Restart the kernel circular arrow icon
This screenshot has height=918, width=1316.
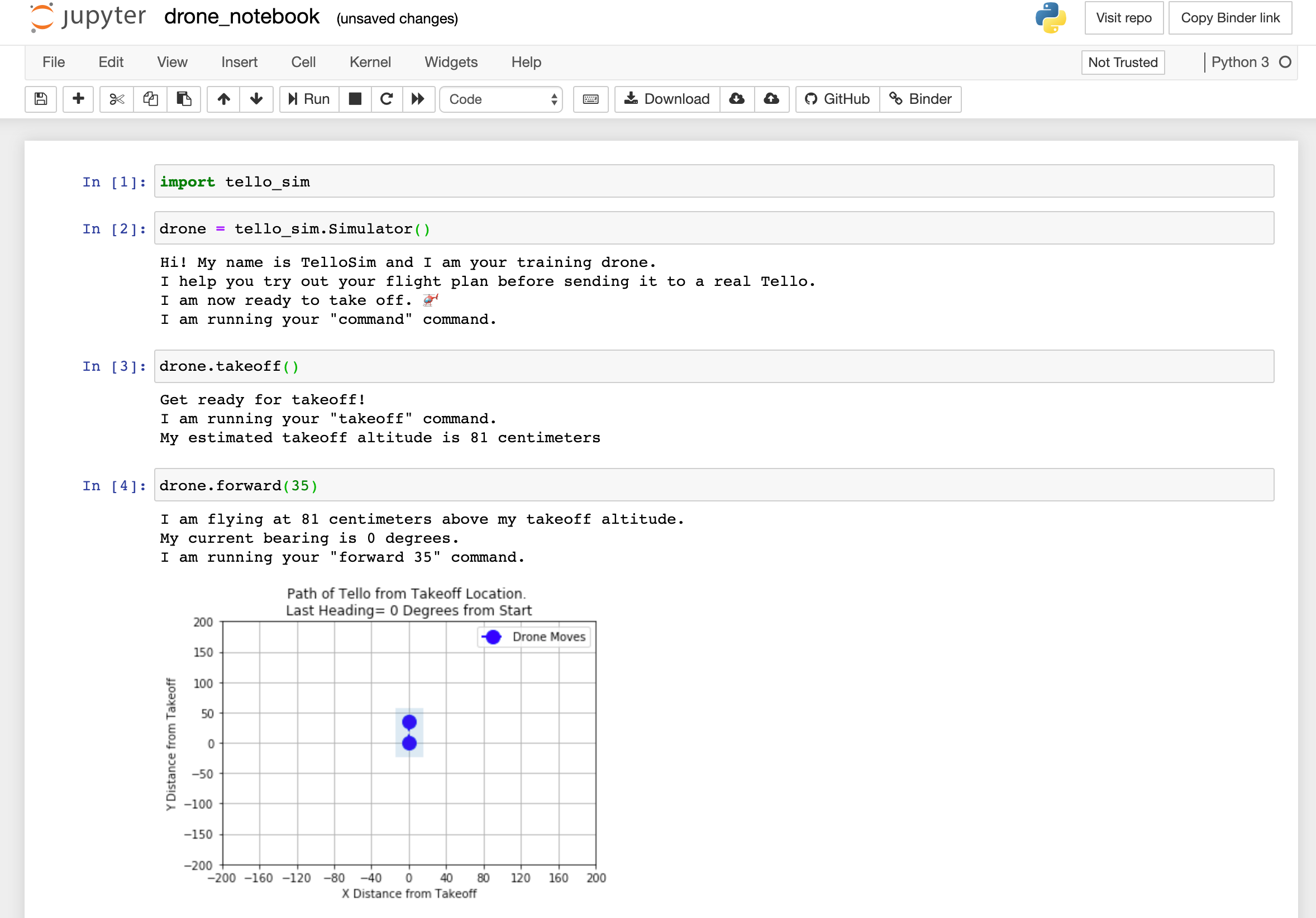click(x=387, y=99)
